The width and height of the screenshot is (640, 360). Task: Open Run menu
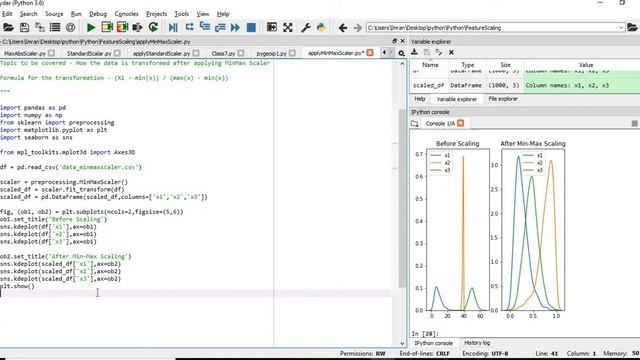(x=76, y=14)
